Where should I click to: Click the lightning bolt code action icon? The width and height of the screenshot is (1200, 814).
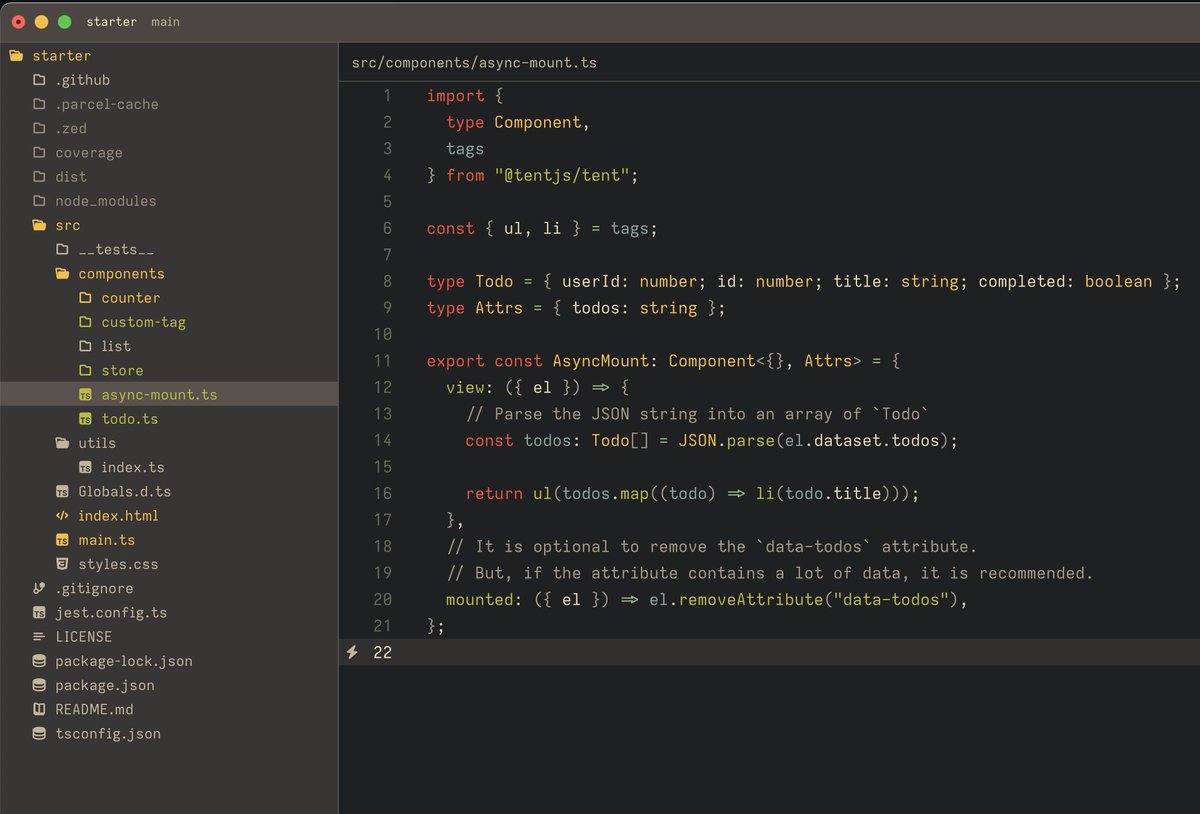[x=352, y=652]
